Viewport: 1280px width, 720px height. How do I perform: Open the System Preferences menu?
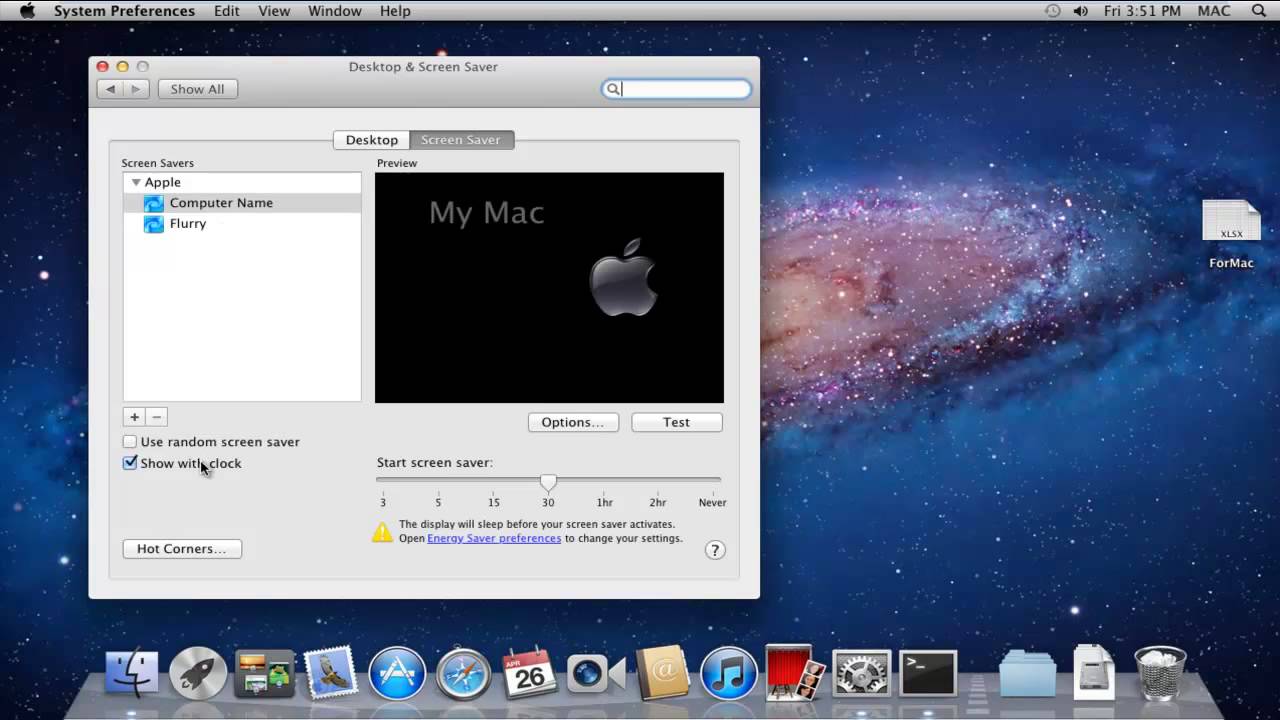pos(124,11)
